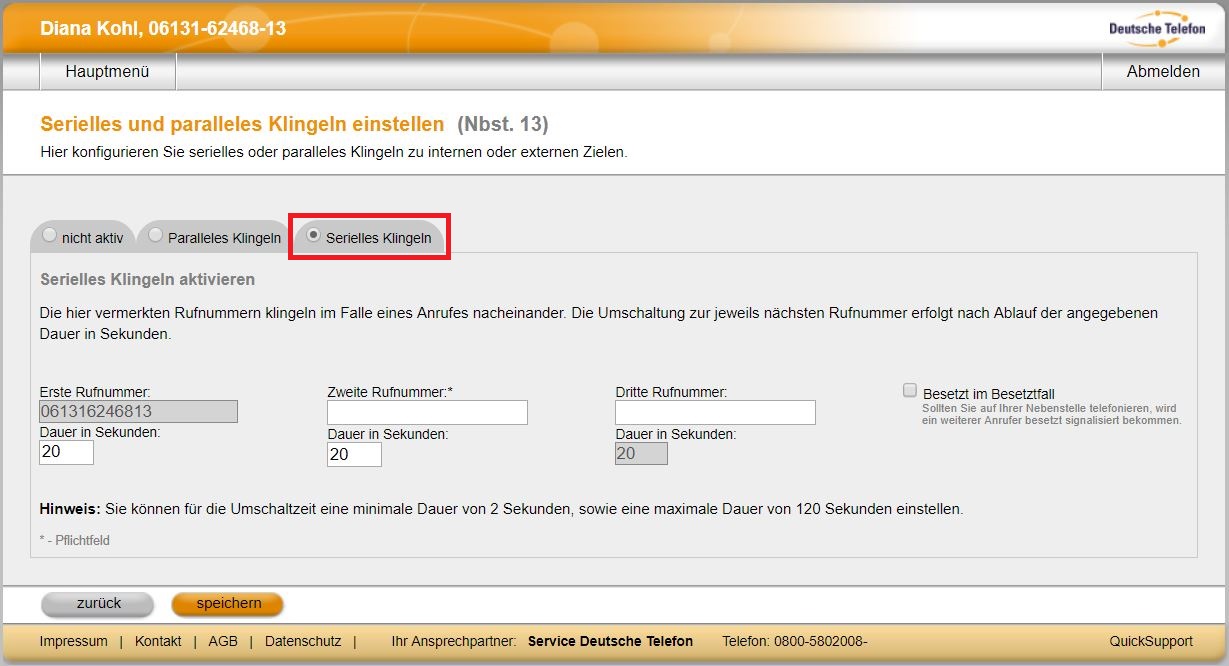Click the Deutsche Telefon logo
Screen dimensions: 1229x666
1156,28
